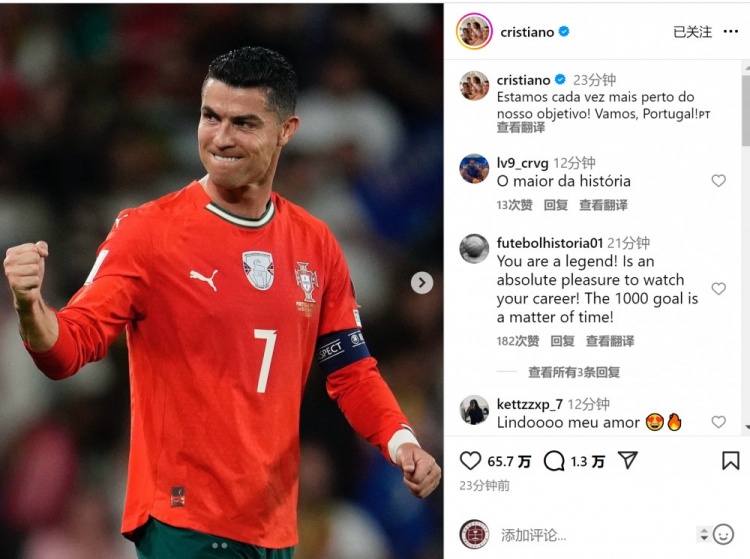
Task: Like the post with the heart icon
Action: pos(470,461)
